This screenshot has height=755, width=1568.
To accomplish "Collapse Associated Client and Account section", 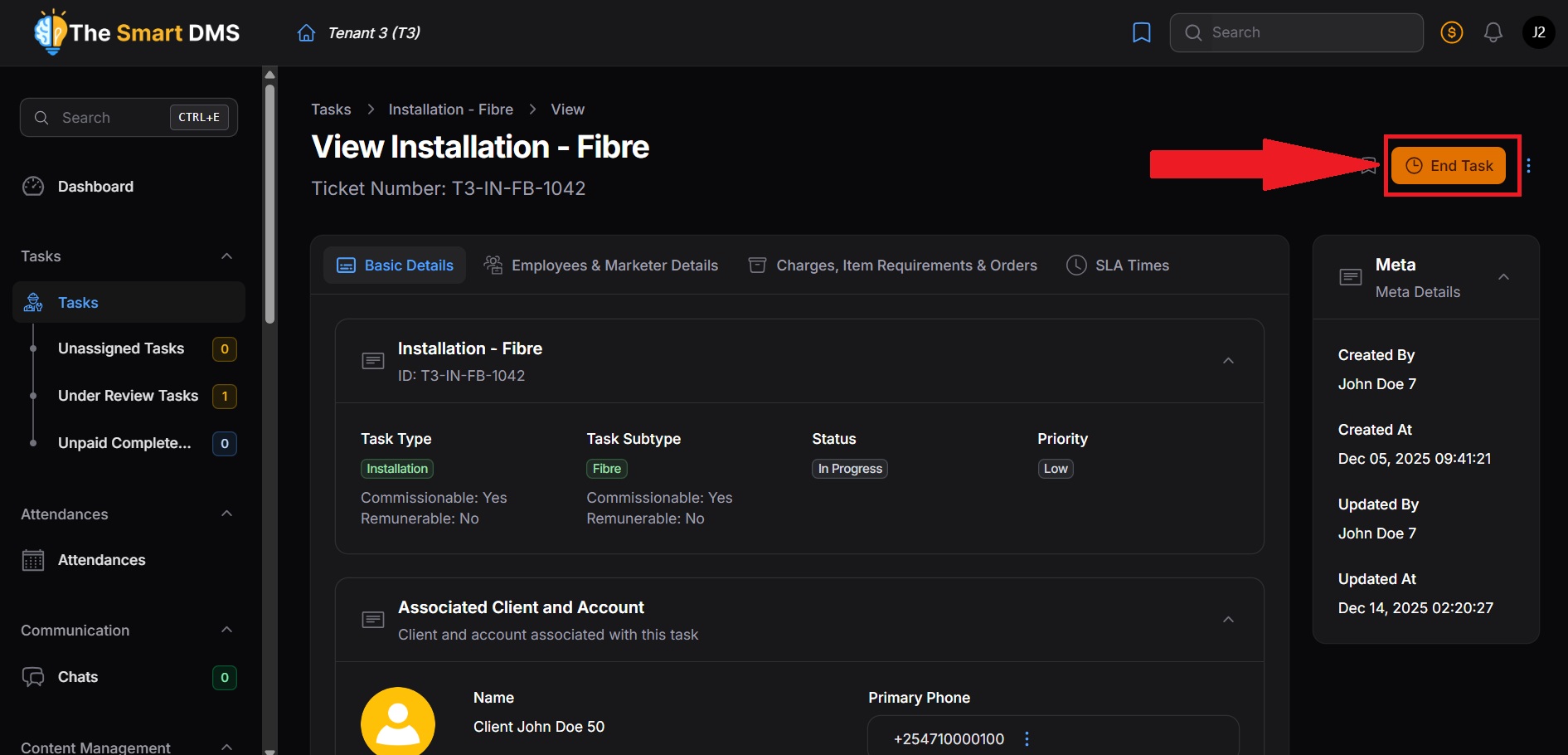I will [x=1228, y=620].
